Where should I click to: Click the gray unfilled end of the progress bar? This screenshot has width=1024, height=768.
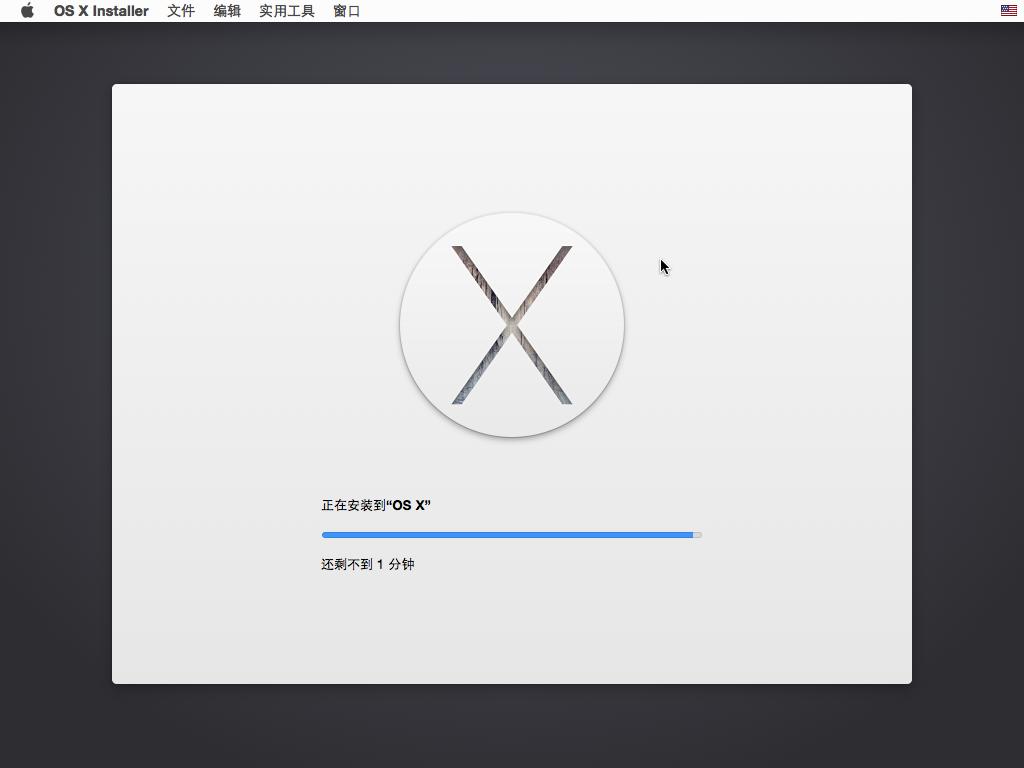pyautogui.click(x=698, y=535)
